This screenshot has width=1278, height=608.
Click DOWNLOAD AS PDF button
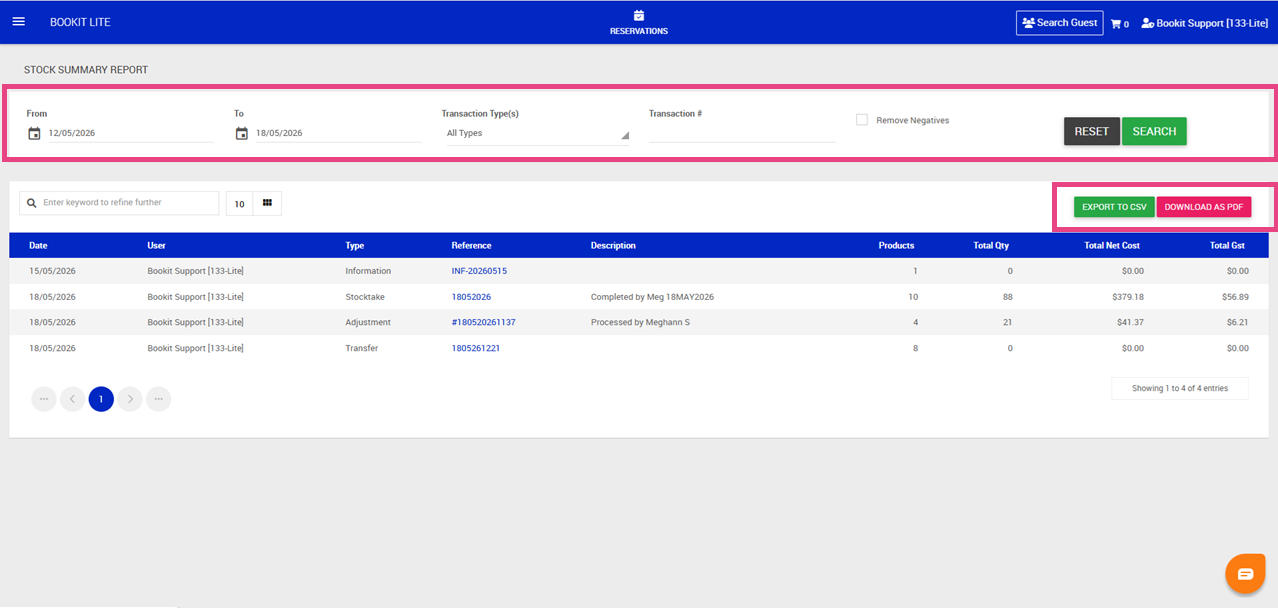(1204, 207)
